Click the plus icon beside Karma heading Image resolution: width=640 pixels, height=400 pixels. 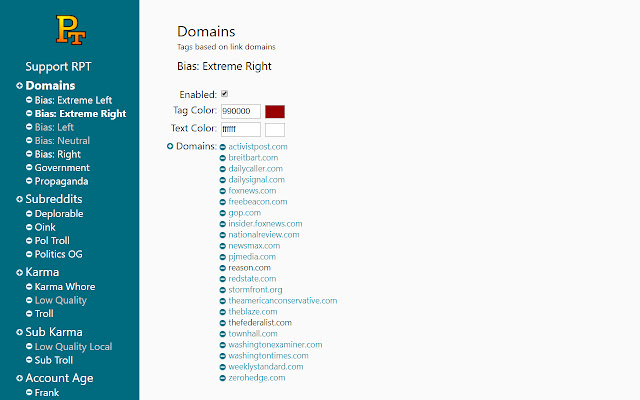[19, 272]
